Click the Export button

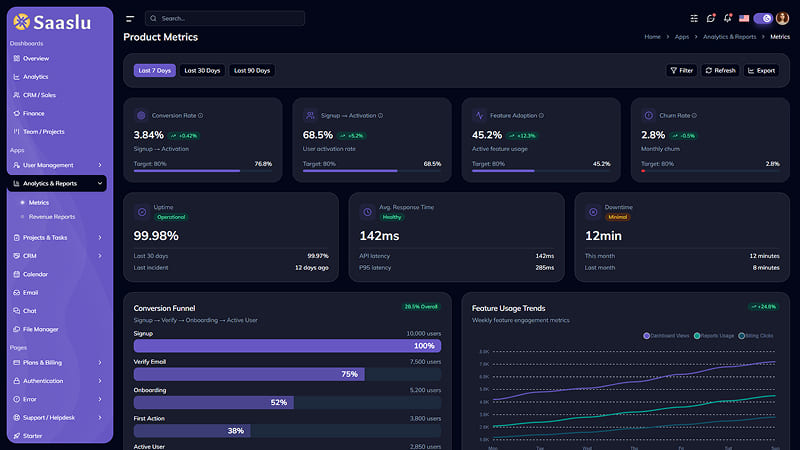[x=761, y=70]
